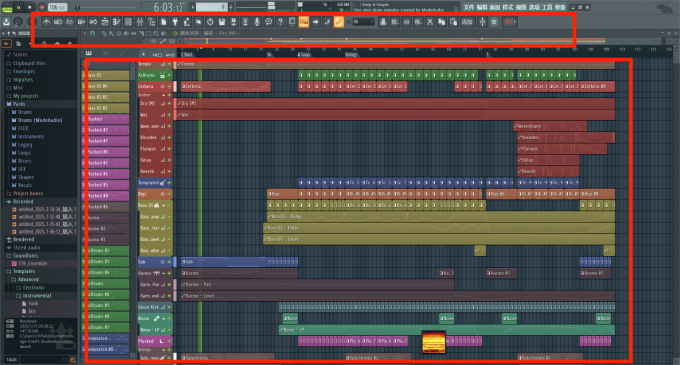Click the stop transport button
Viewport: 680px width, 365px height.
click(30, 7)
